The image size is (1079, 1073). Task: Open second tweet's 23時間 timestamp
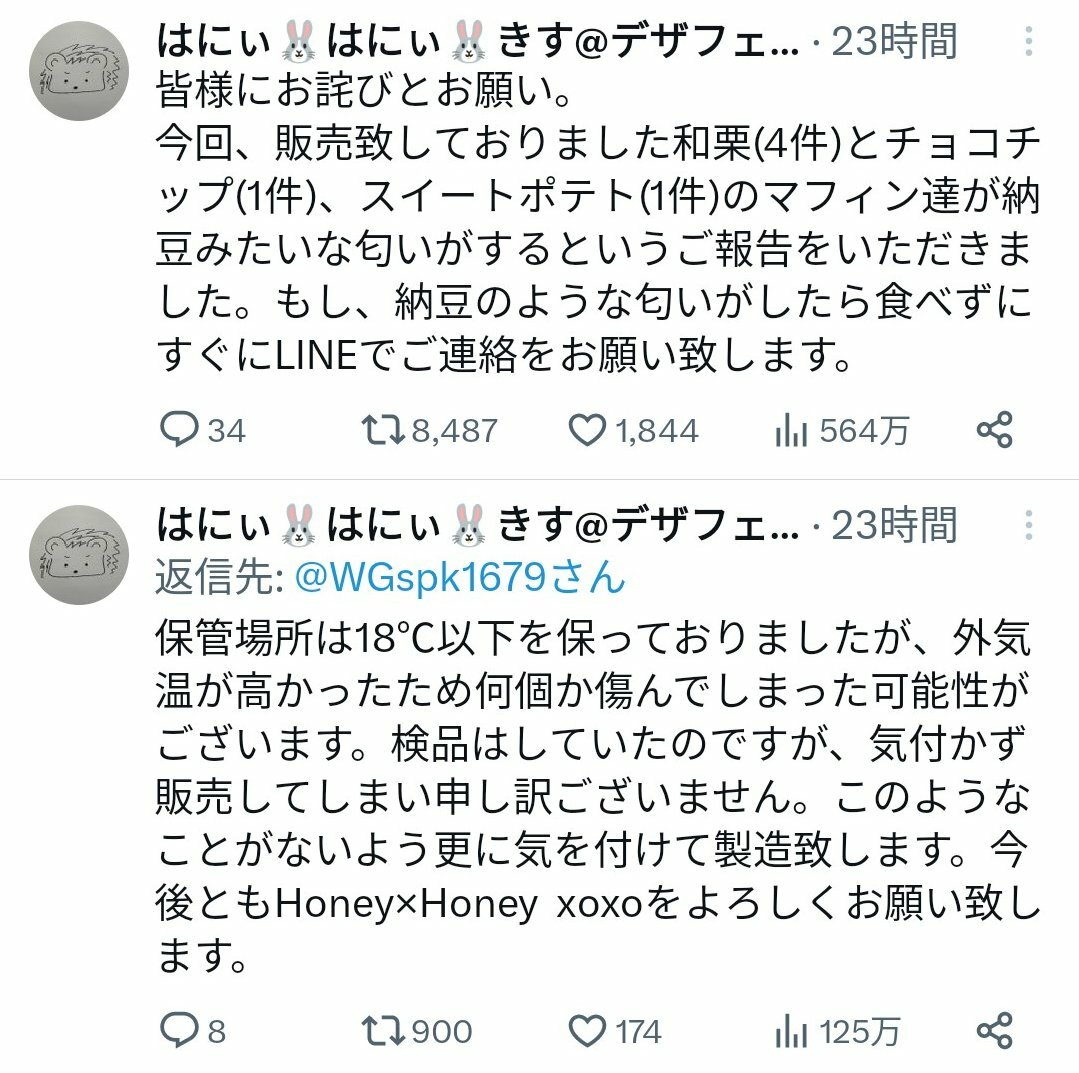pos(895,525)
